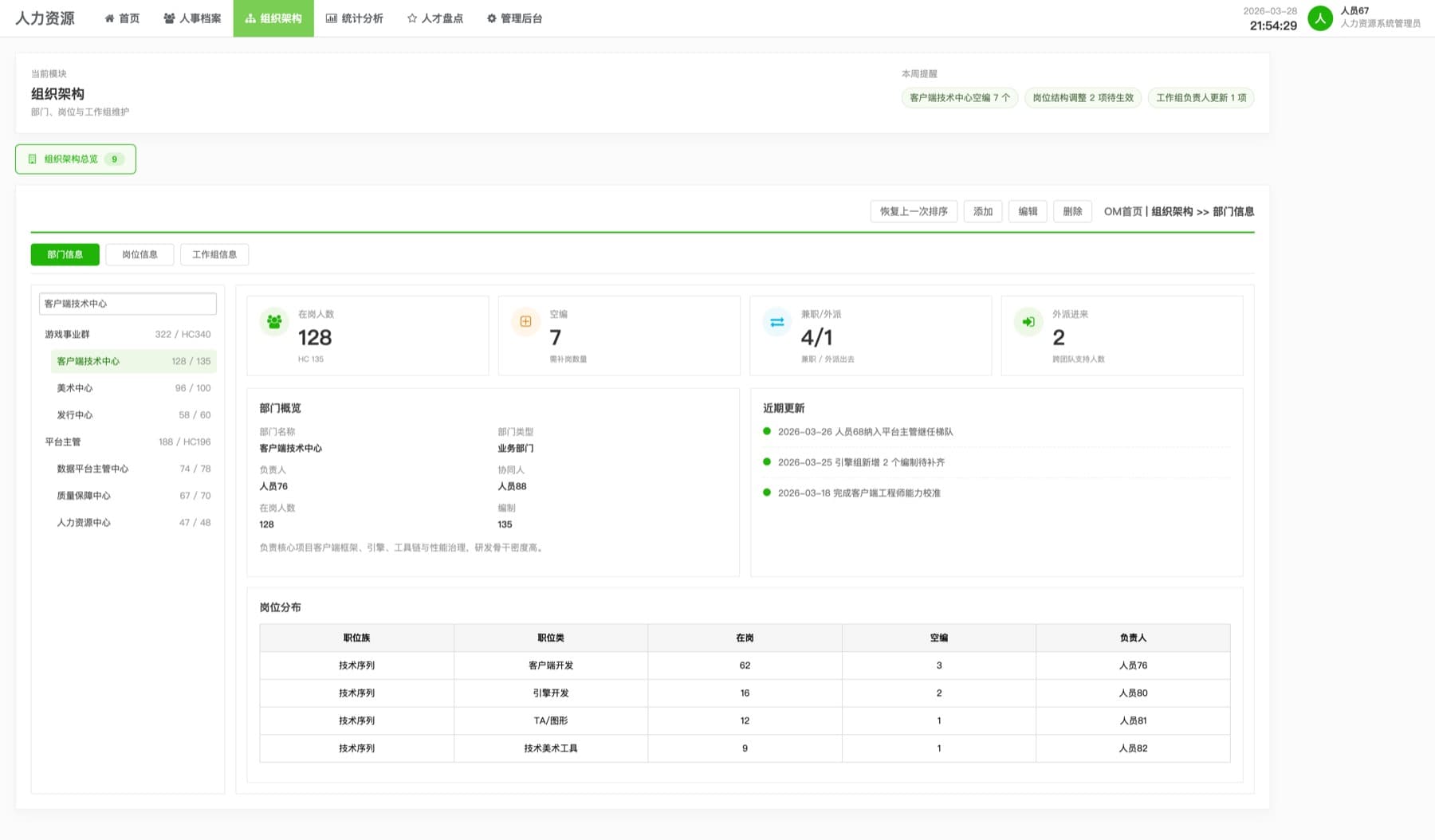Click the 客户端技术中心空编 7 个 reminder tag
Image resolution: width=1435 pixels, height=840 pixels.
(960, 98)
